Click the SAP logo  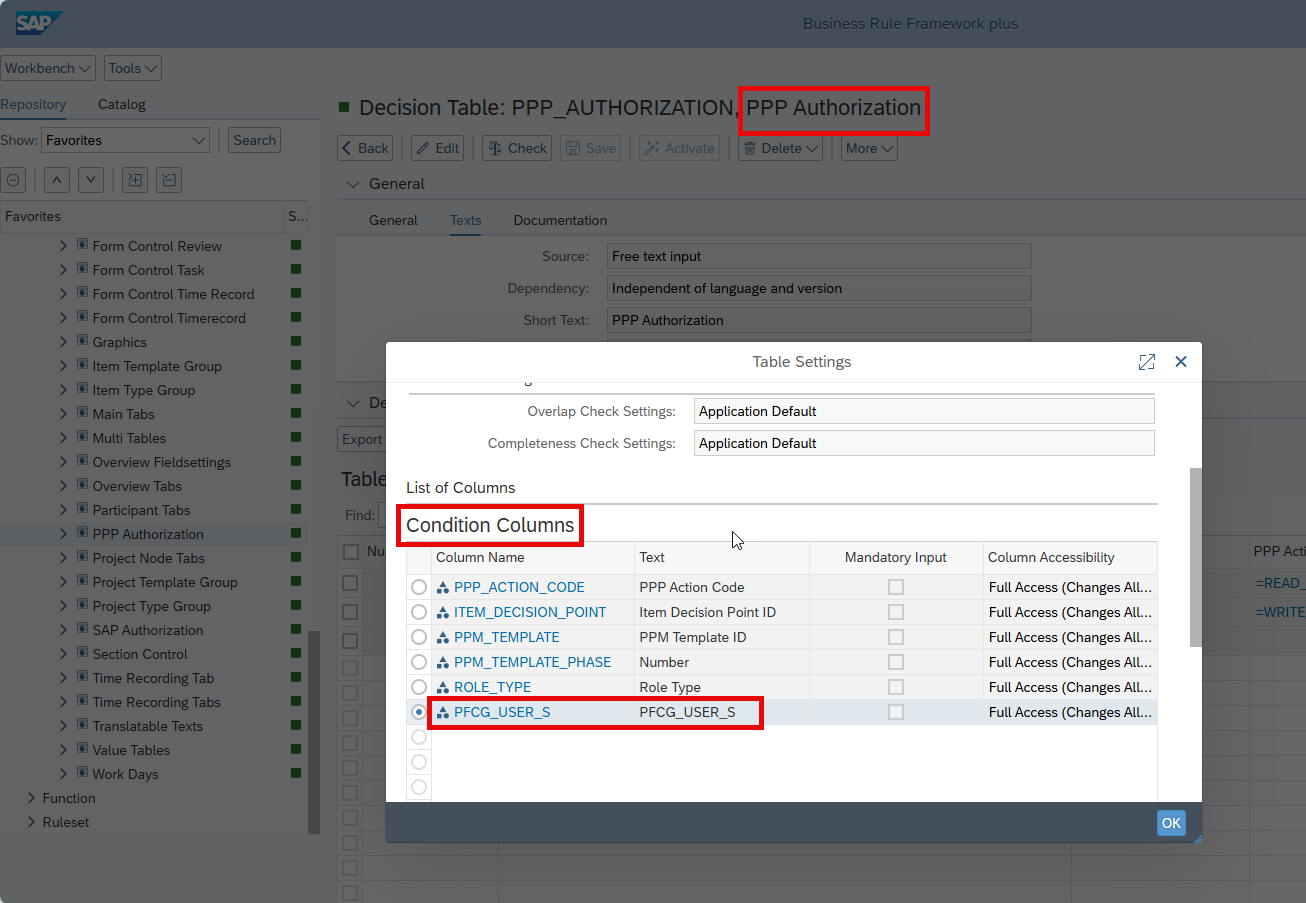pyautogui.click(x=39, y=23)
